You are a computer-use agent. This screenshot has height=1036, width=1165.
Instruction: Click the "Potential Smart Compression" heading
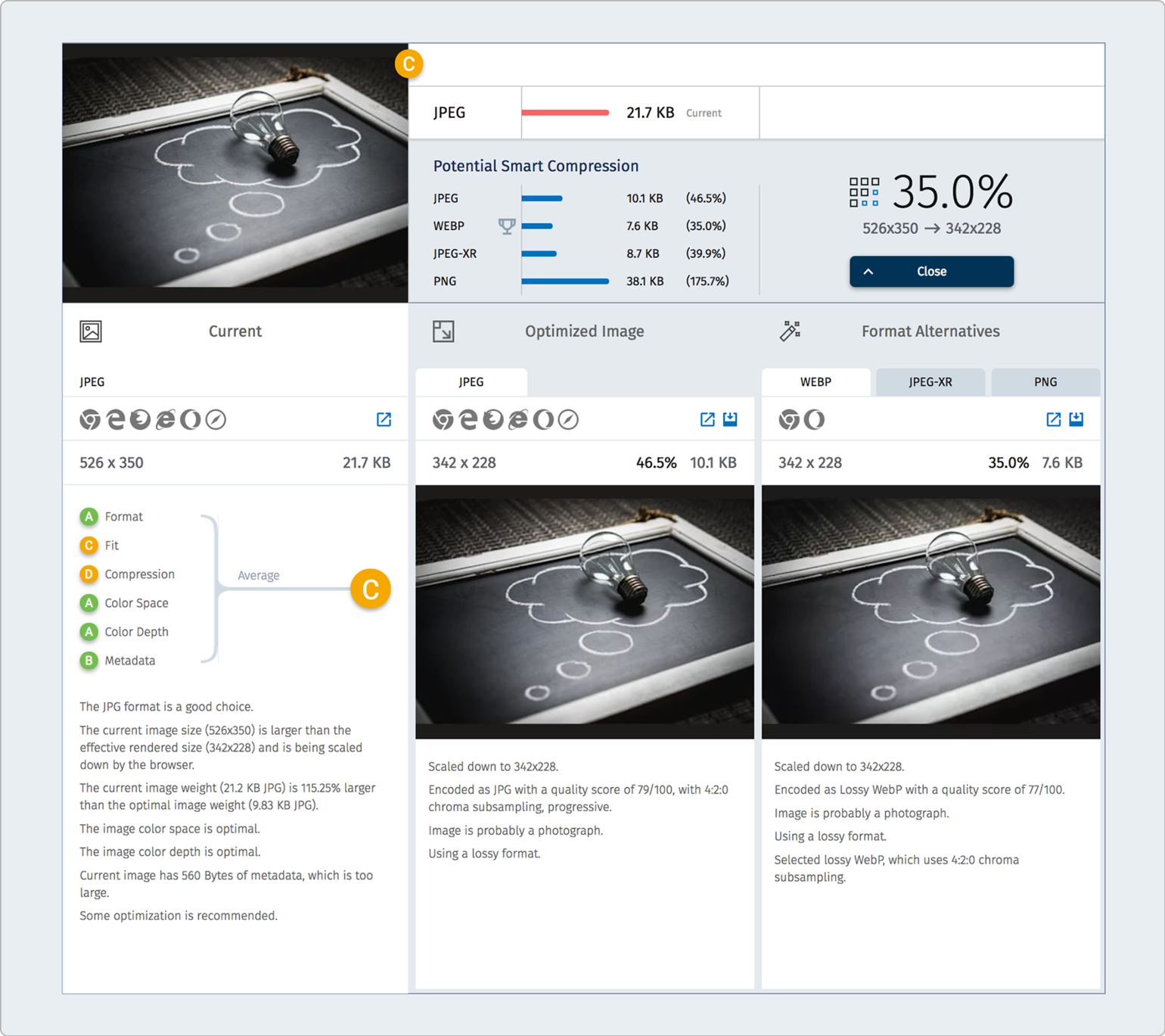(536, 166)
